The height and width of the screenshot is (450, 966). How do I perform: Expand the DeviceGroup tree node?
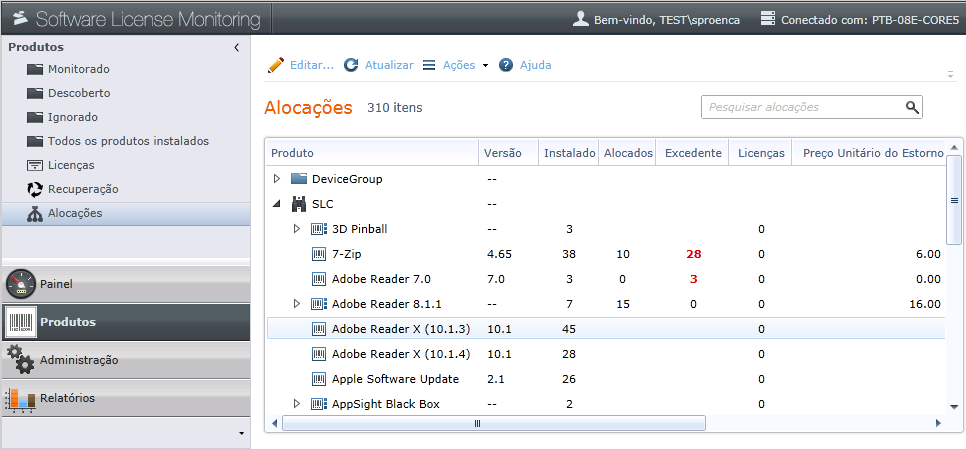277,179
